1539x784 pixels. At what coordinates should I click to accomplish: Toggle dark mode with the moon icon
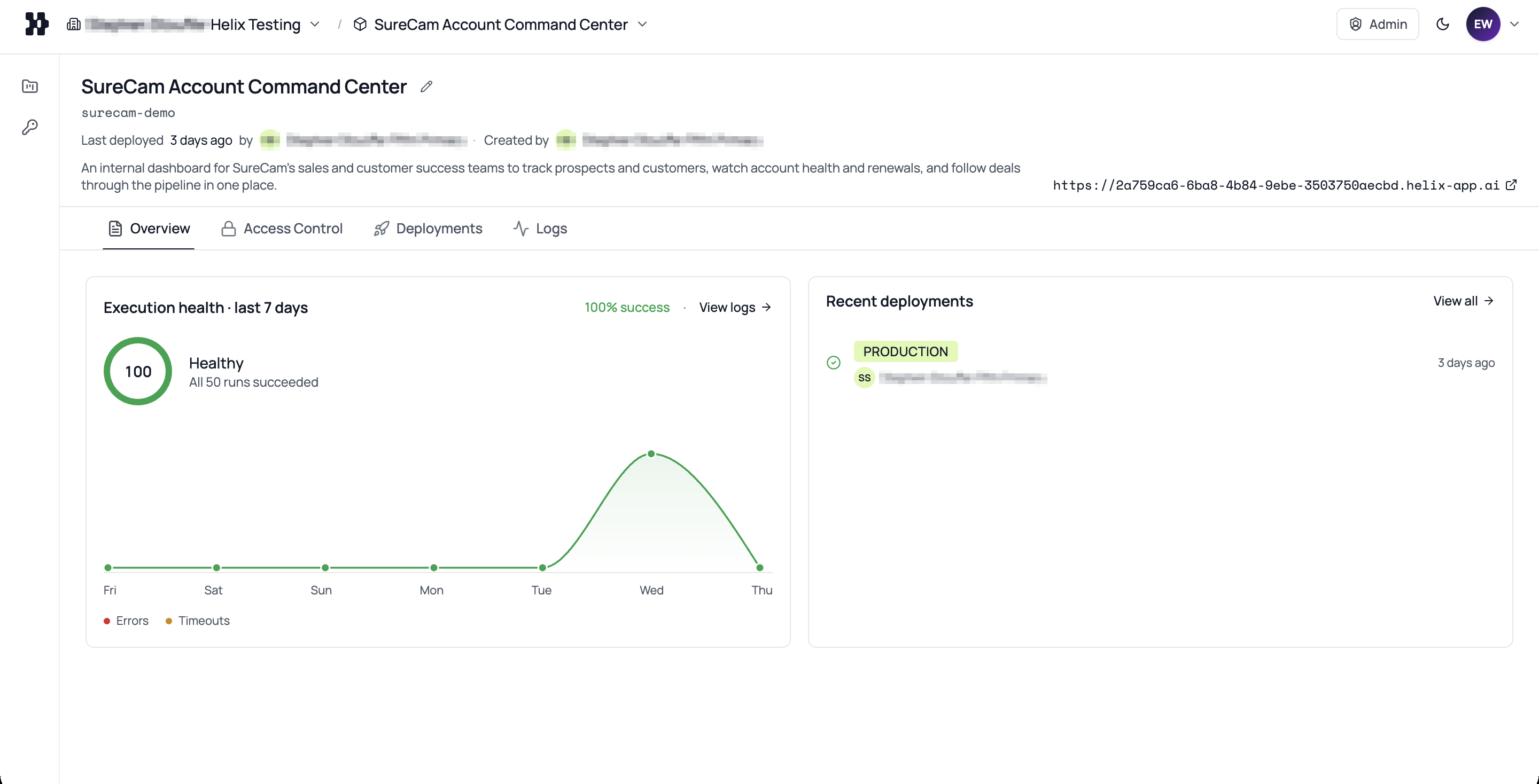(1443, 25)
